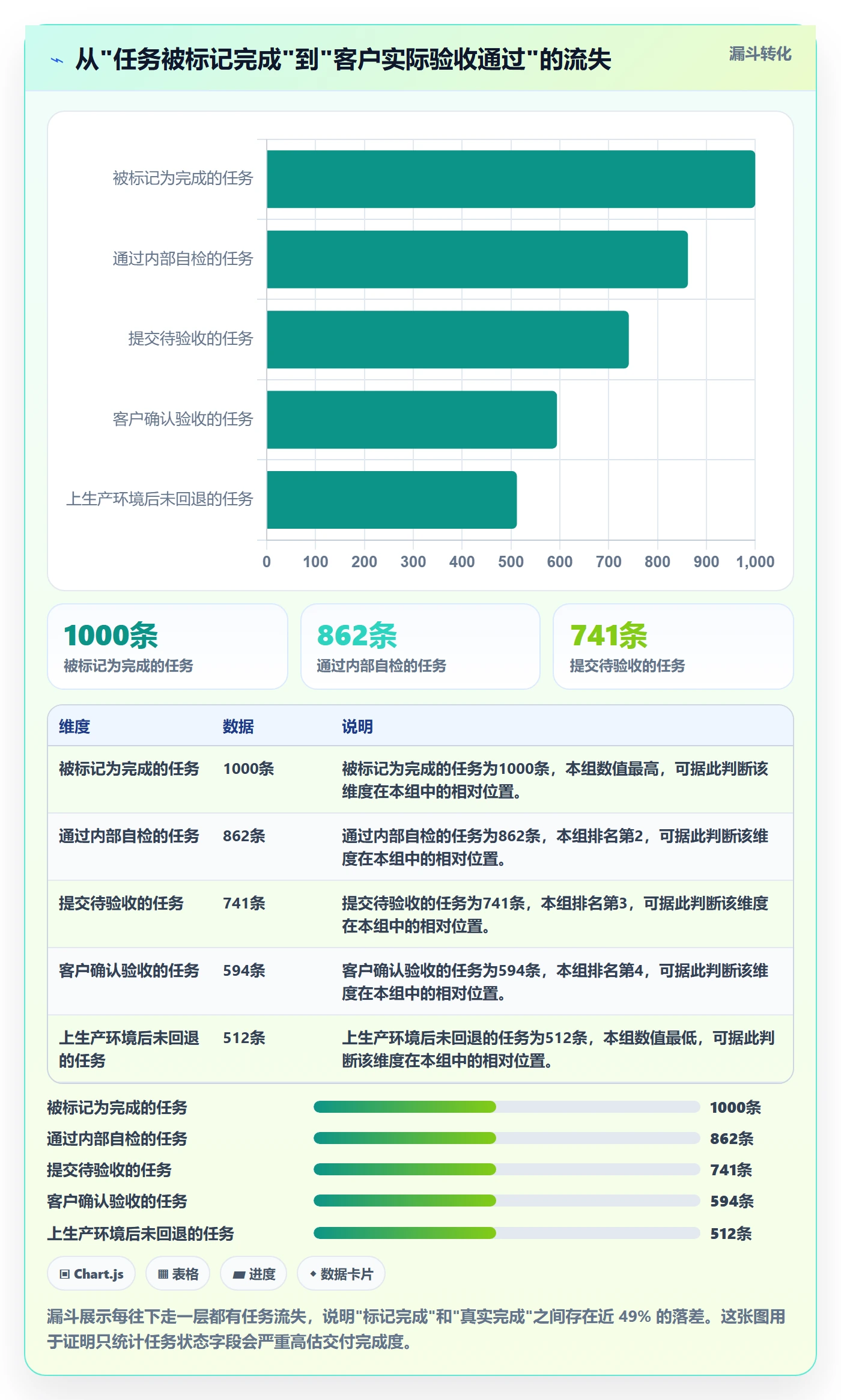Click the 进度 chip
The image size is (841, 1400).
(x=254, y=1273)
